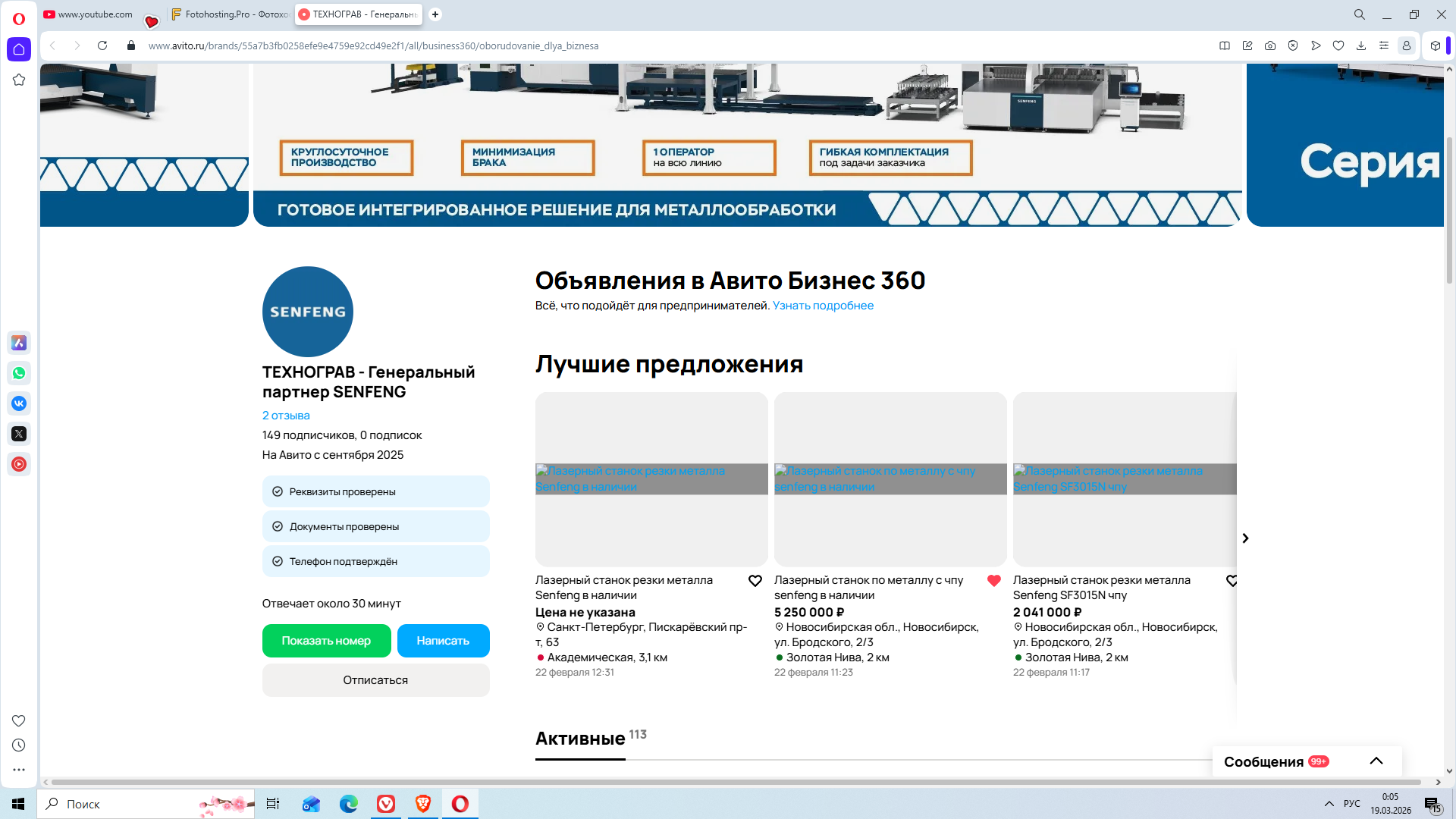Toggle favorite heart on Senfeng SF3015N listing

[x=1232, y=581]
